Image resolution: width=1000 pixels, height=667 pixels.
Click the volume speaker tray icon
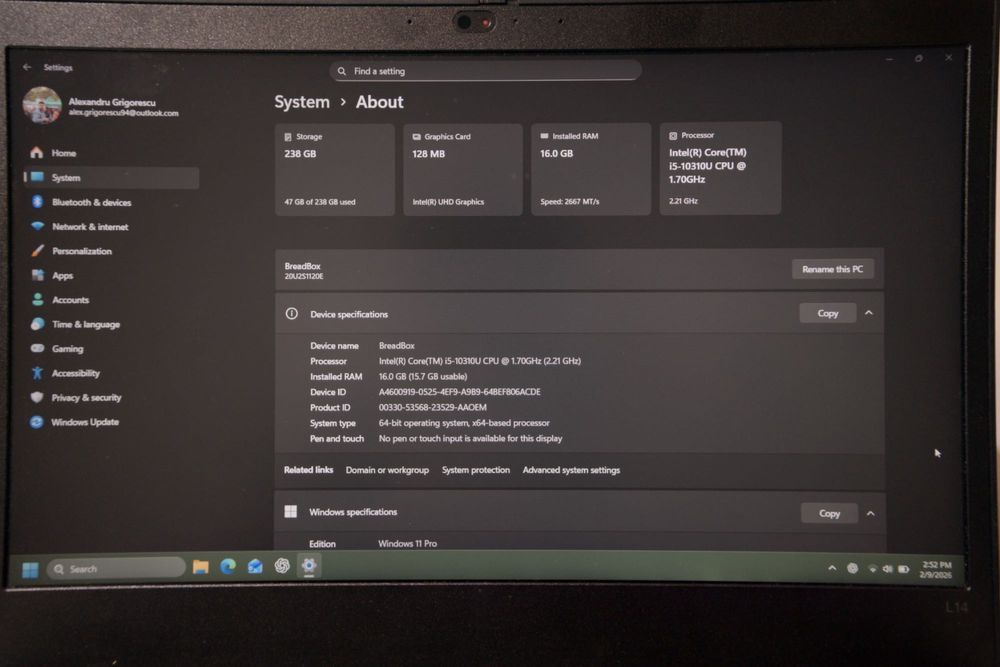tap(887, 569)
